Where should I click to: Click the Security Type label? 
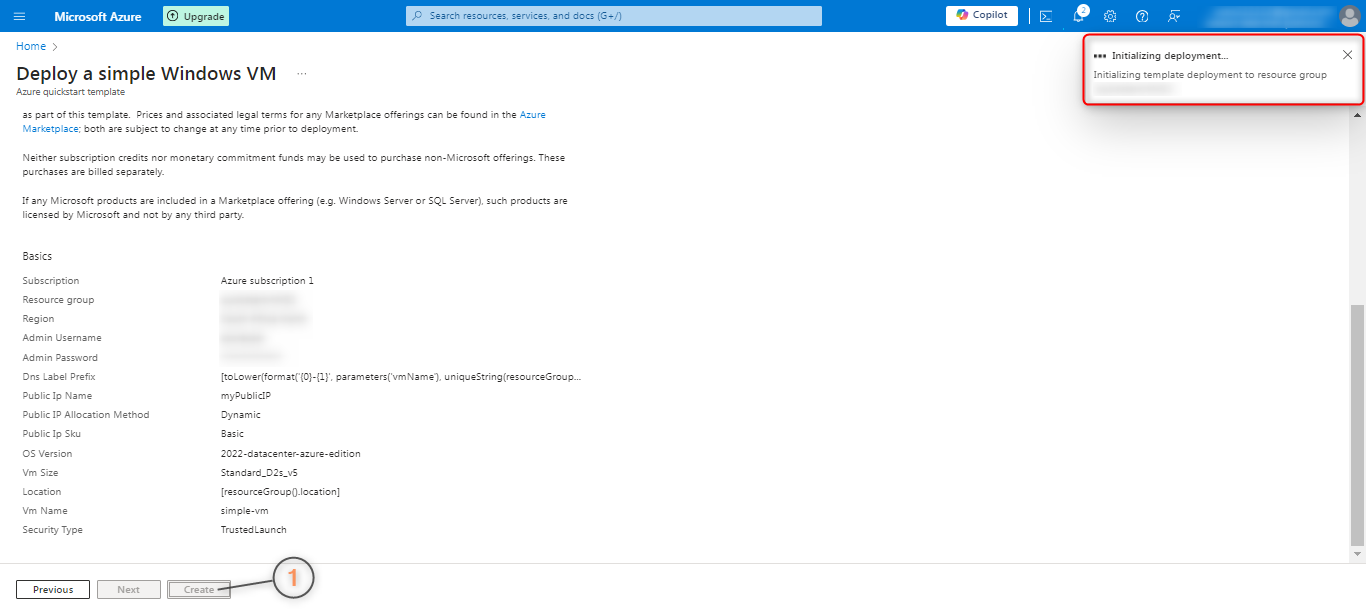tap(53, 530)
